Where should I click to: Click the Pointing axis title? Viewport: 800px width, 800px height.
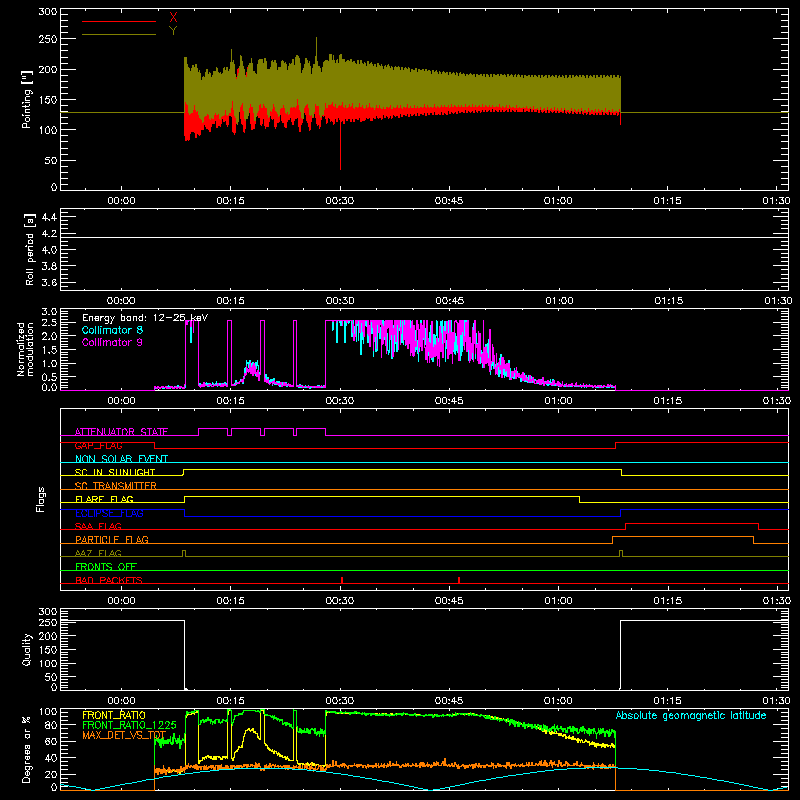(x=27, y=99)
